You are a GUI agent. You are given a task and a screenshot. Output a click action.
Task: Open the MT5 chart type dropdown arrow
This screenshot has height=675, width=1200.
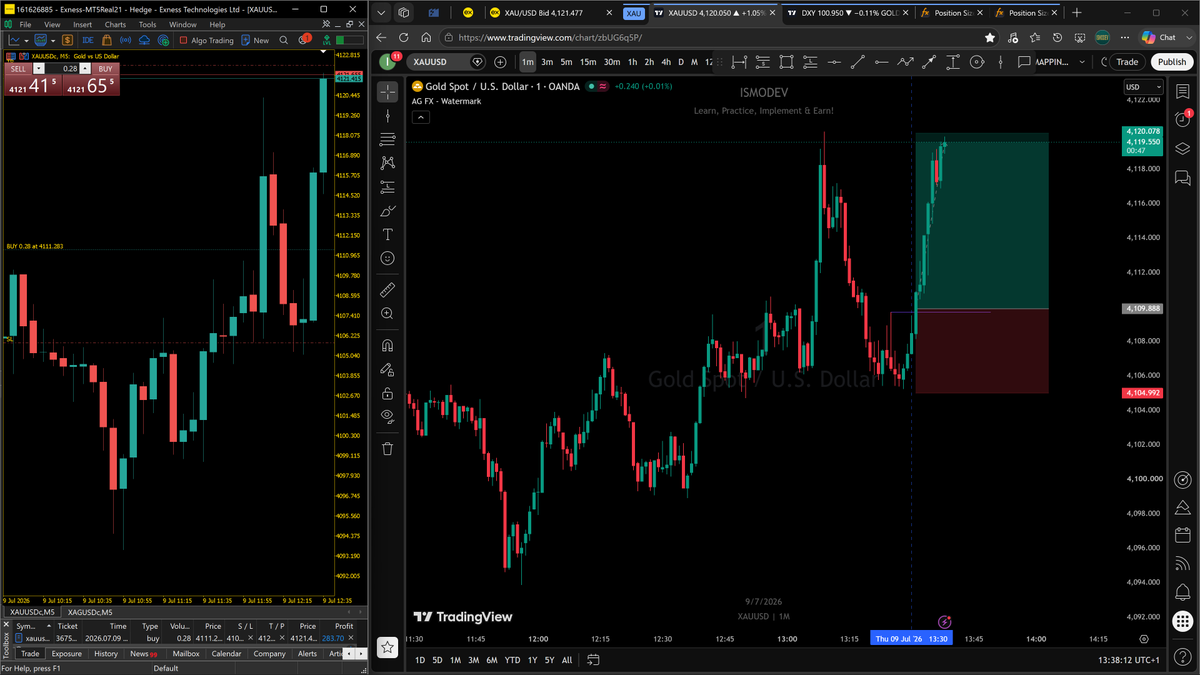coord(27,40)
